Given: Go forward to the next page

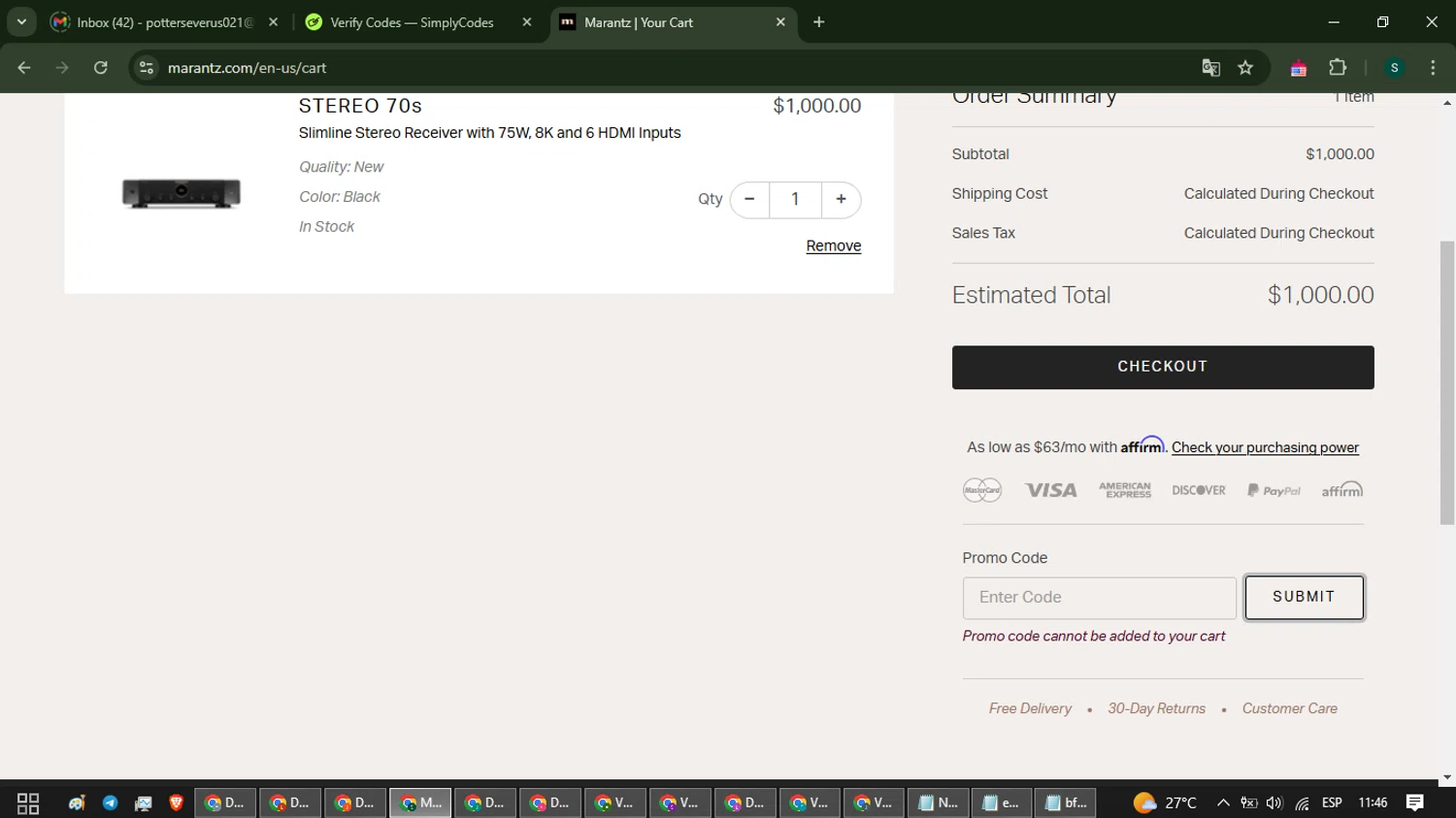Looking at the screenshot, I should click(62, 68).
